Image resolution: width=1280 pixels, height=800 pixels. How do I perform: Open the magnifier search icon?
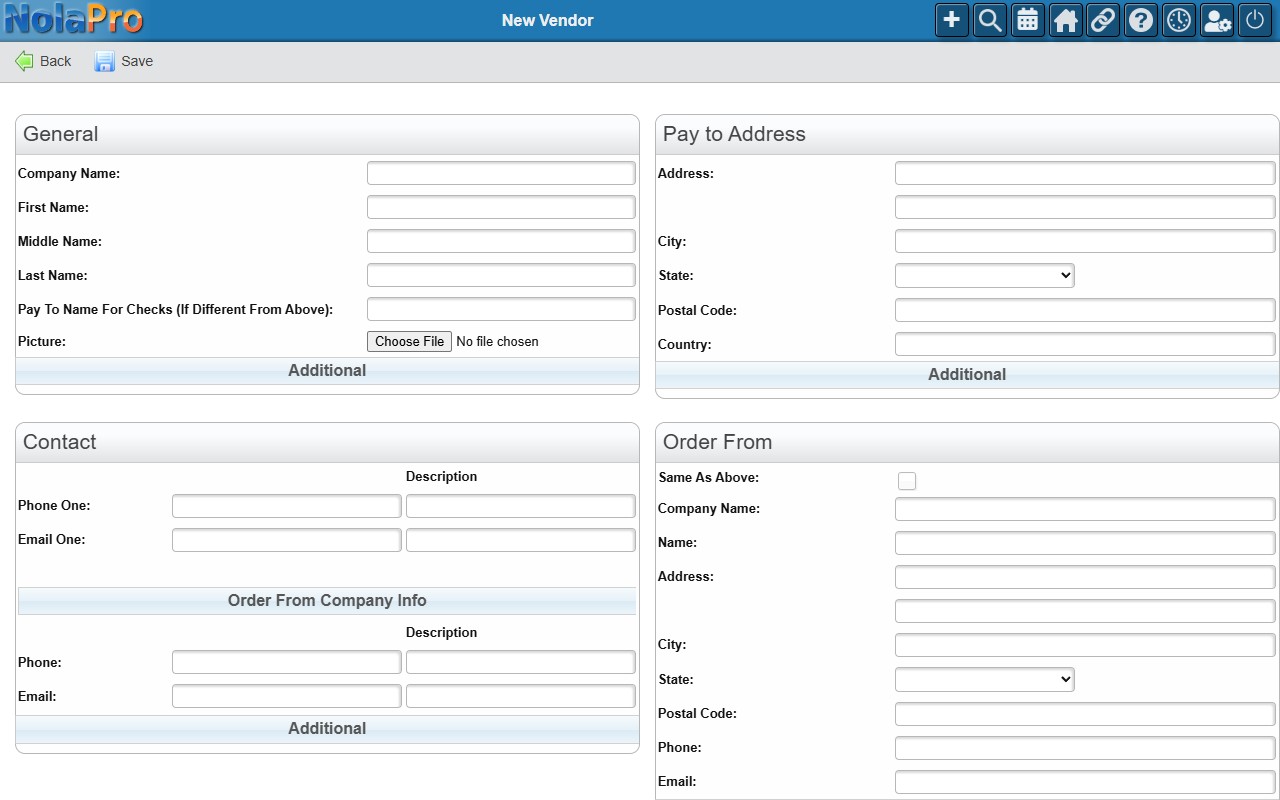[990, 20]
